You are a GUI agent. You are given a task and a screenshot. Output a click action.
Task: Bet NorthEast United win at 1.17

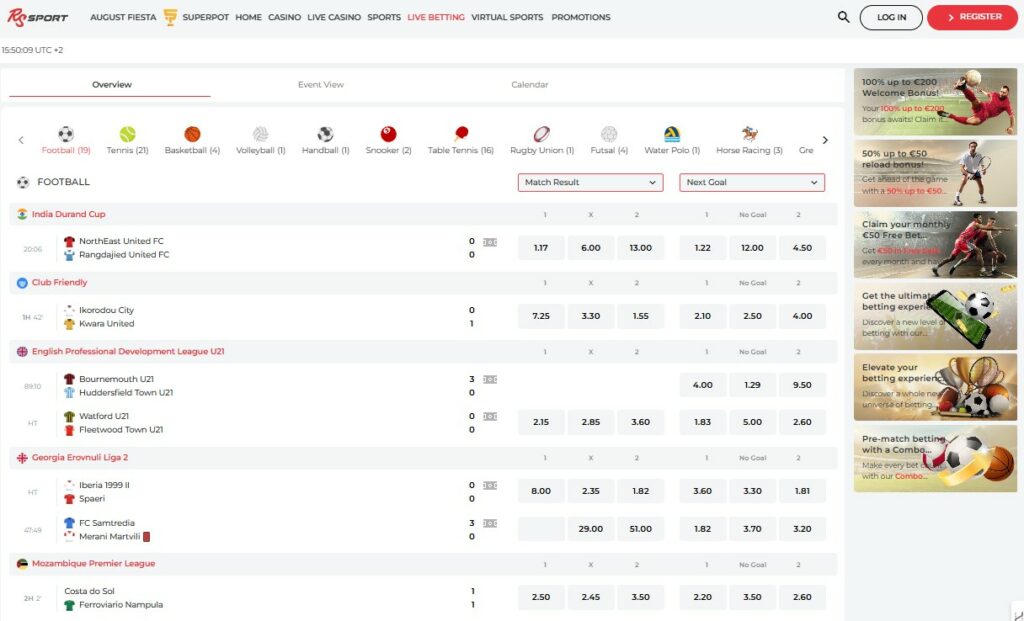[x=541, y=248]
